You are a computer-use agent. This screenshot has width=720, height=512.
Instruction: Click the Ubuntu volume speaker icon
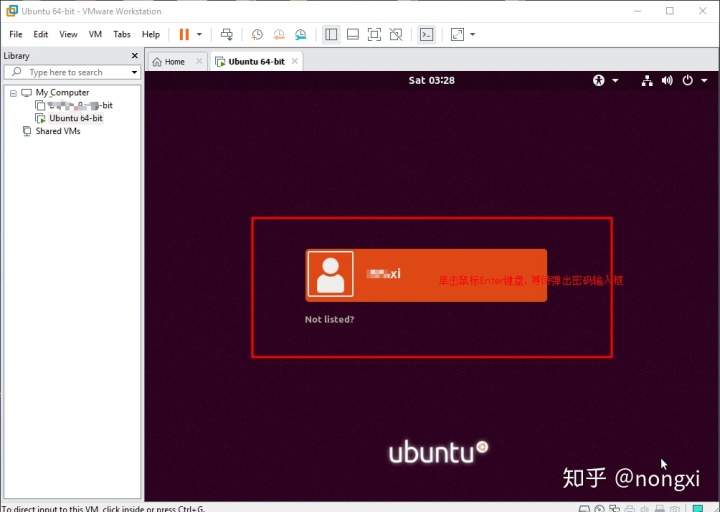[667, 81]
